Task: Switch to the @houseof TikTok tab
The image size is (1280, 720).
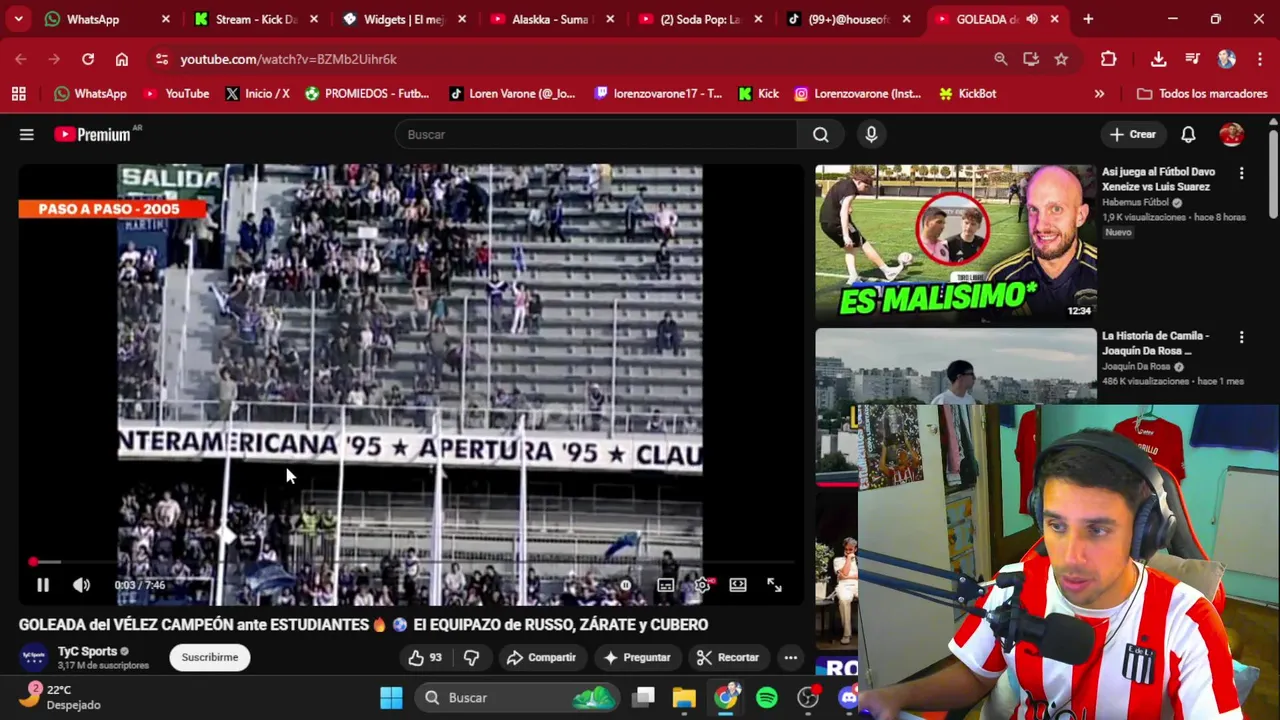Action: (x=847, y=19)
